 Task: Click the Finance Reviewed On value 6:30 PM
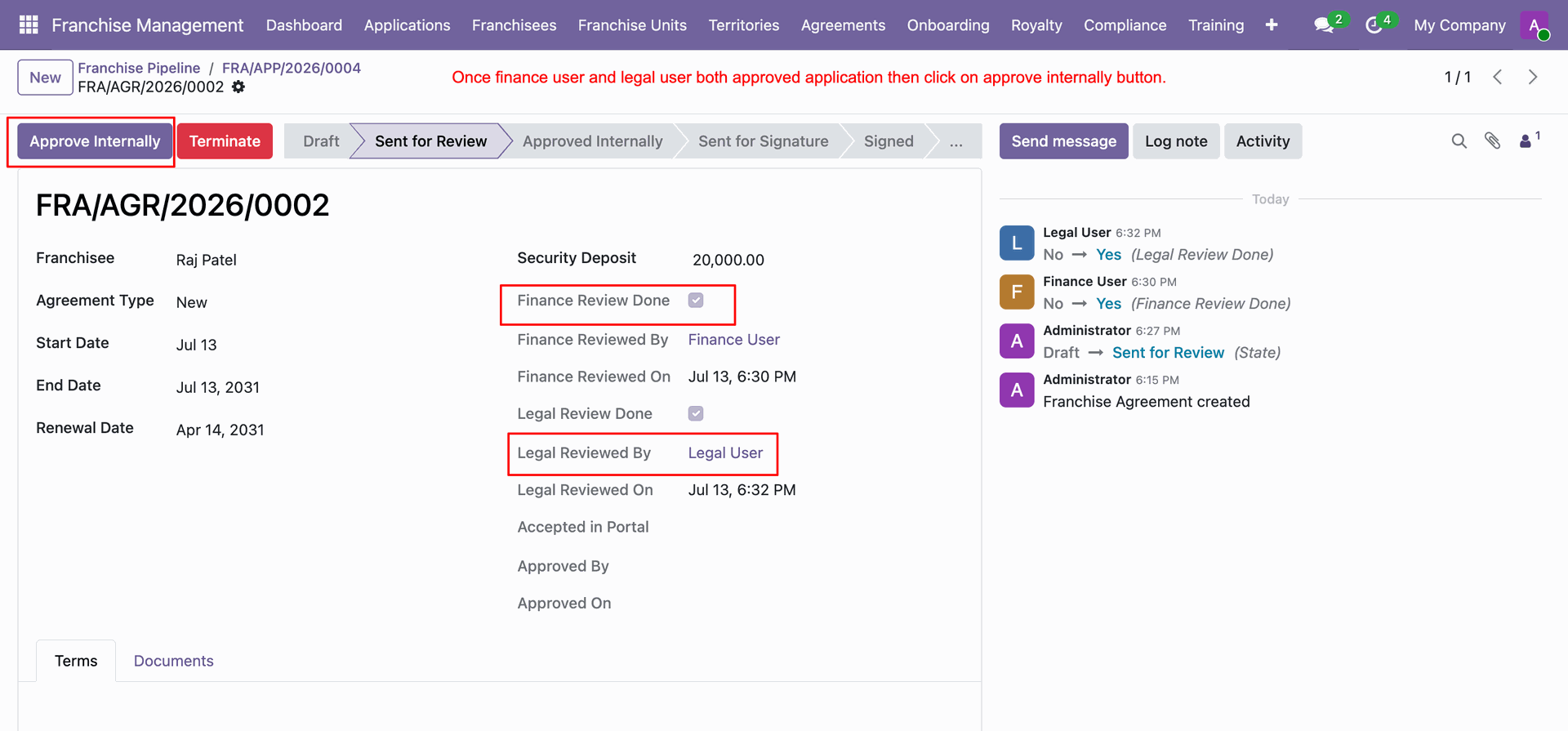742,377
